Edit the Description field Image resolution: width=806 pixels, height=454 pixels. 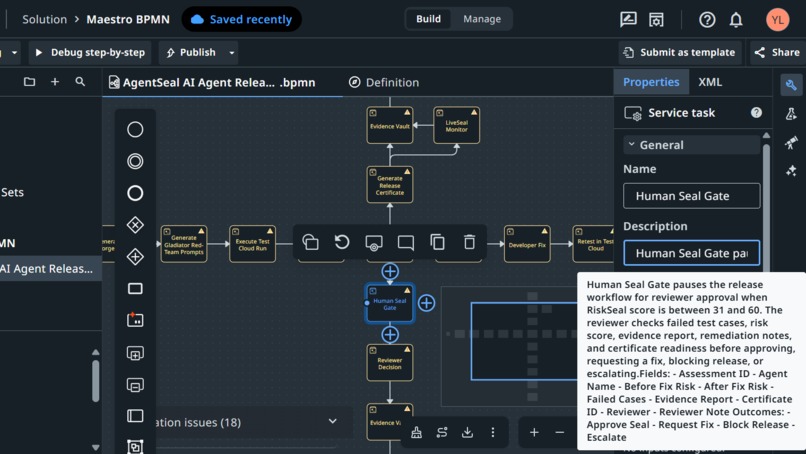pos(691,253)
